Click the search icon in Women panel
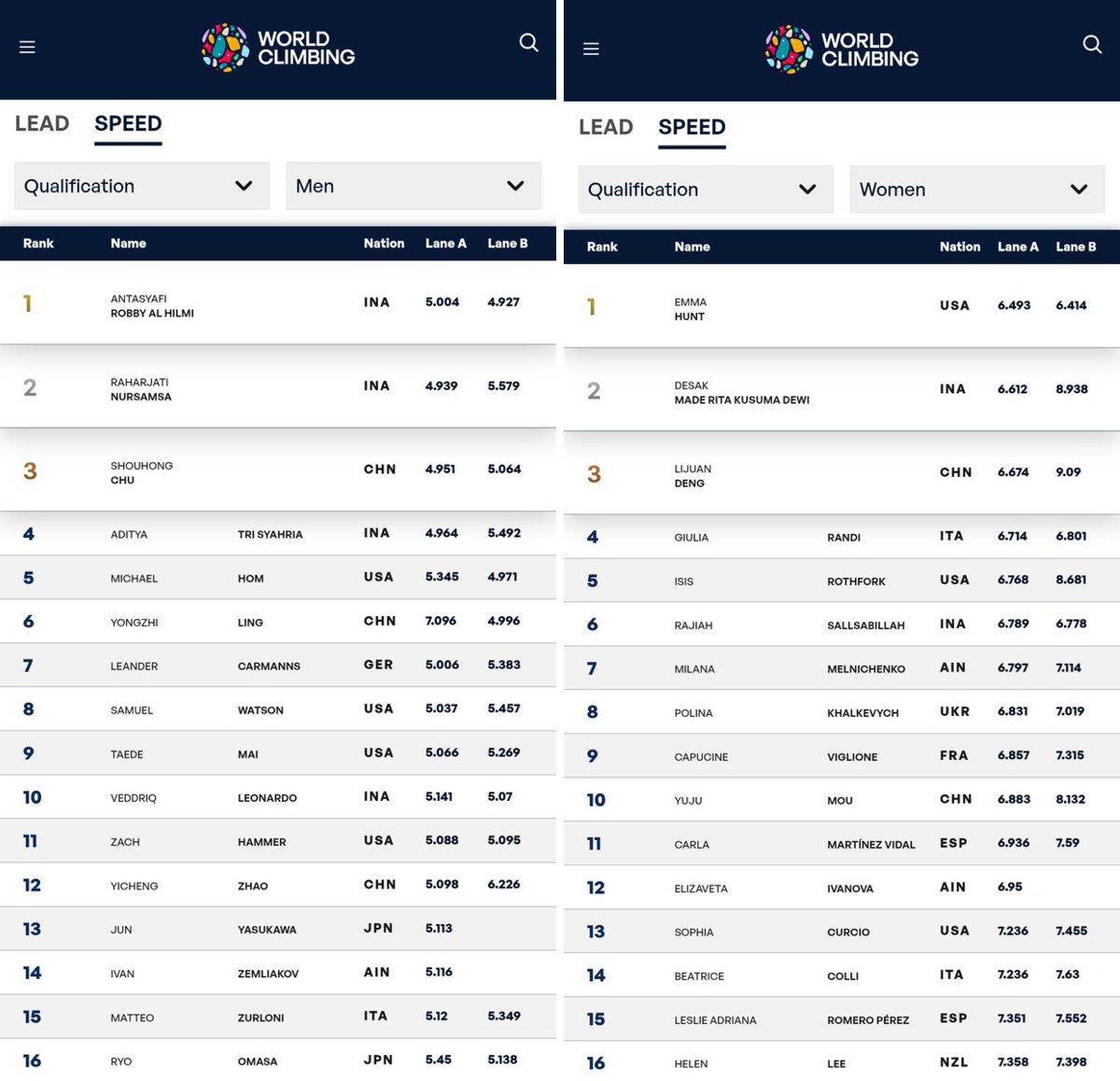The image size is (1120, 1081). click(x=1092, y=45)
